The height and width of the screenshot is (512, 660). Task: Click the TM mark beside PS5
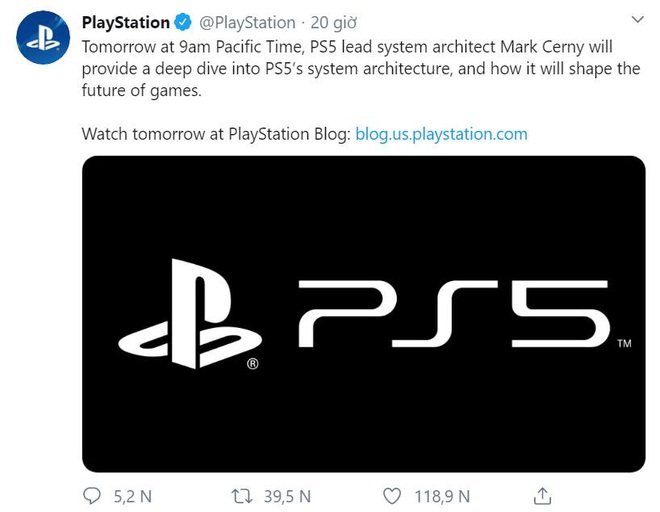(x=624, y=344)
